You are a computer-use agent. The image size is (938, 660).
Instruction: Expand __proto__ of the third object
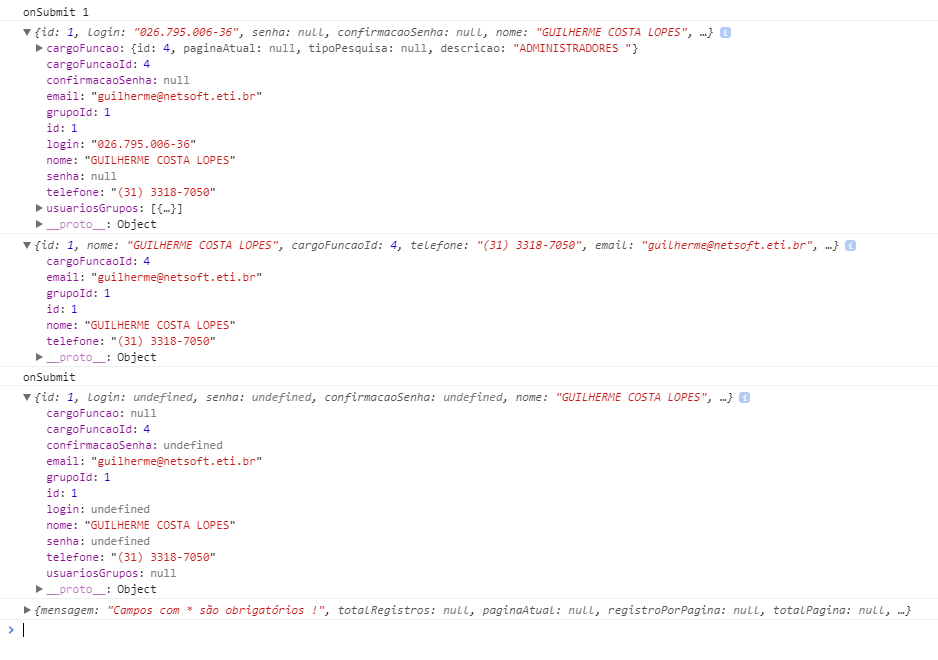pos(39,589)
